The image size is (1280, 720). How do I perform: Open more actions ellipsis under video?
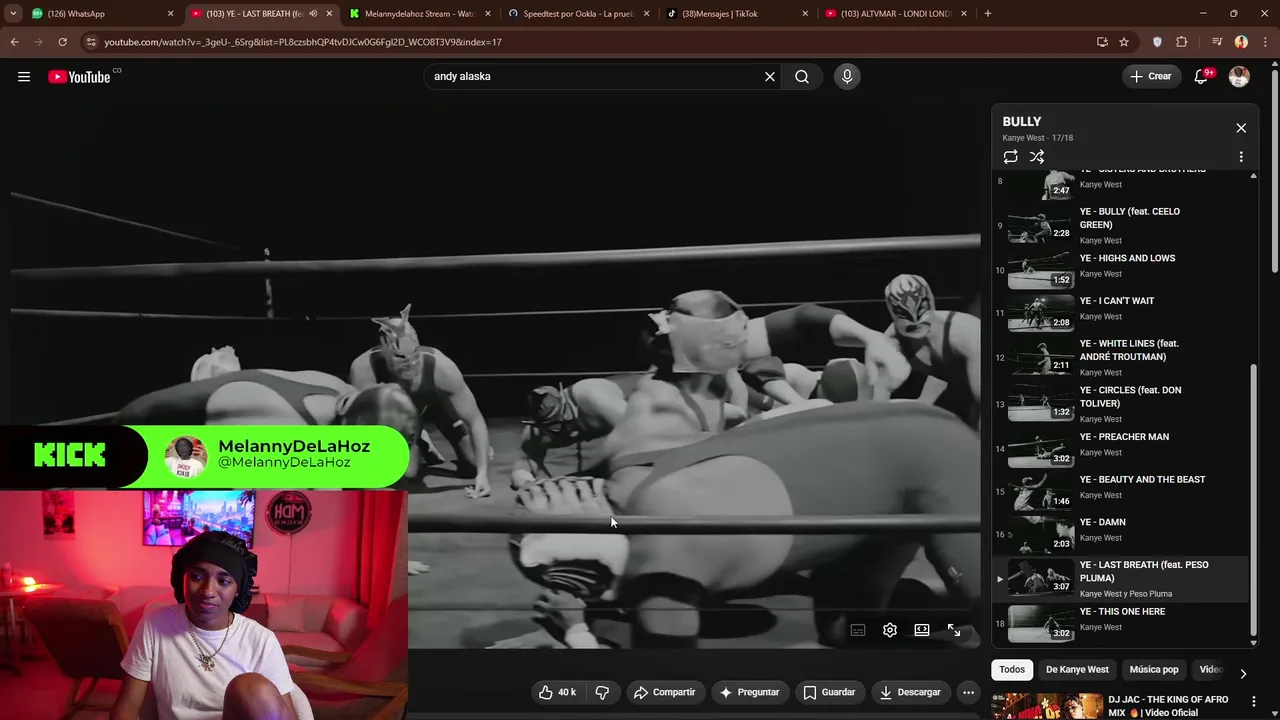968,692
